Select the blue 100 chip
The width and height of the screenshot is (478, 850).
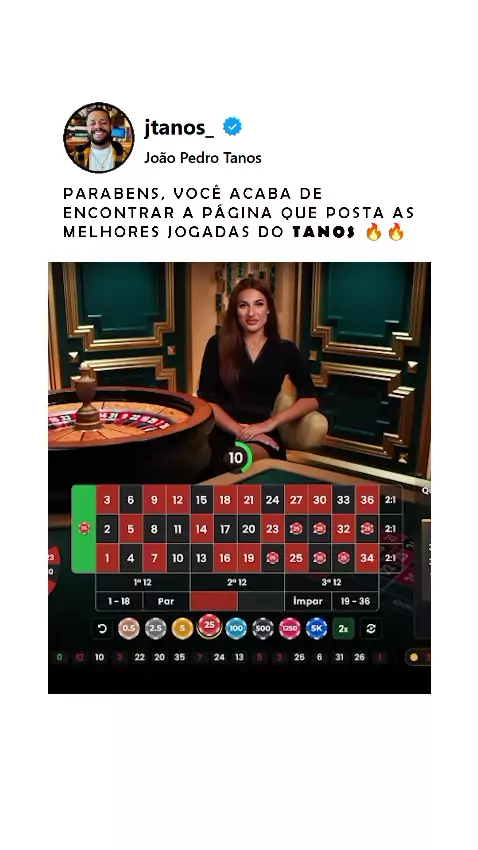pos(236,628)
